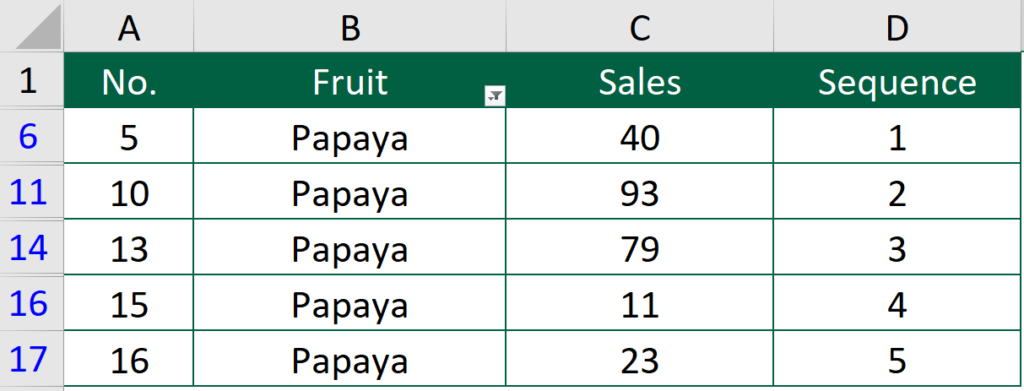Select the cell containing sequence 4
The image size is (1024, 391).
pos(899,304)
